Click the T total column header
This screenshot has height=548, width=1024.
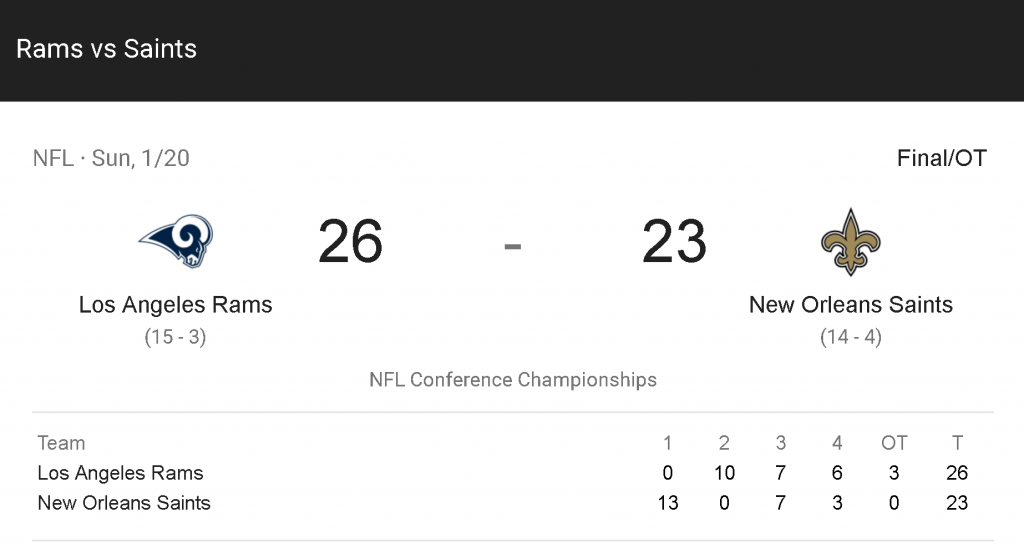(957, 443)
